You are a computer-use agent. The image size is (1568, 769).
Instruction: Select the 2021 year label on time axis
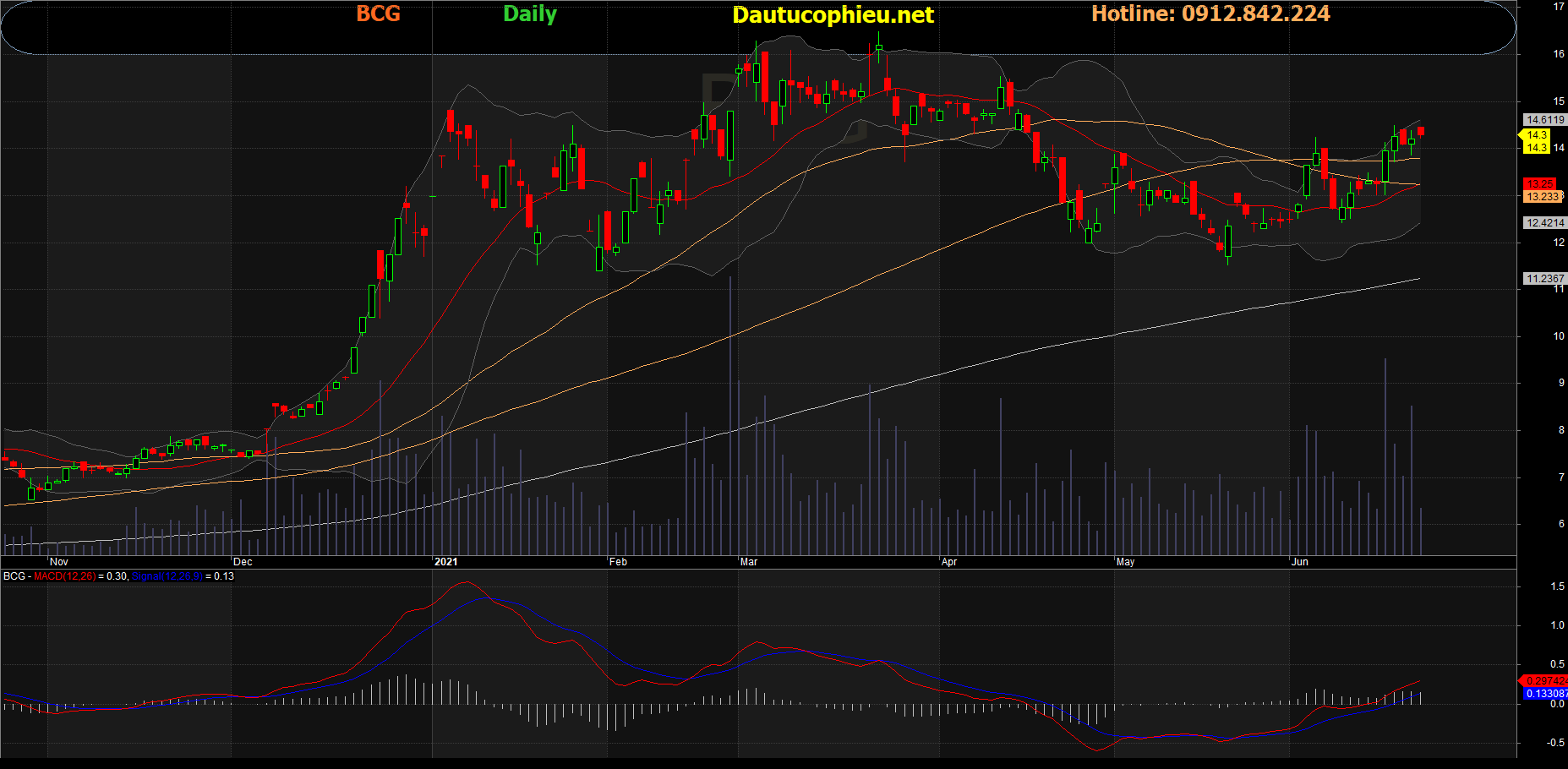(445, 562)
